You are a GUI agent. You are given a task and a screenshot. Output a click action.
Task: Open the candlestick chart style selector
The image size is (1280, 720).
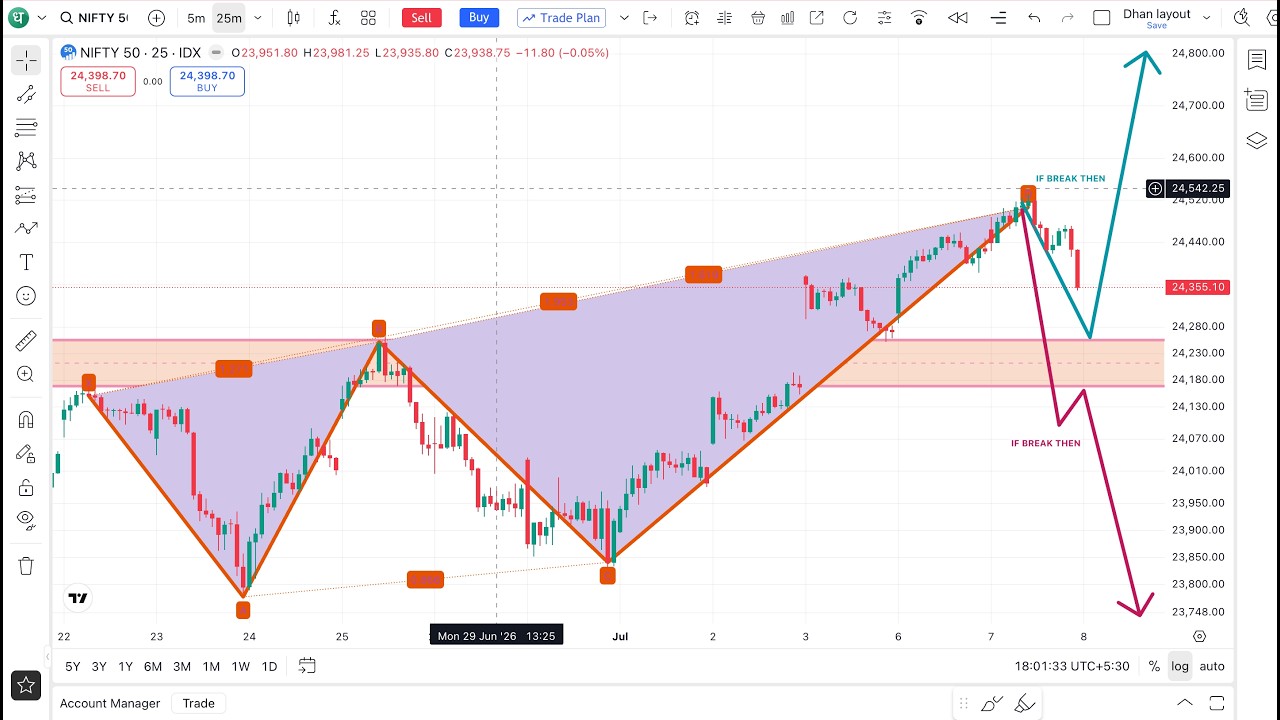point(293,18)
